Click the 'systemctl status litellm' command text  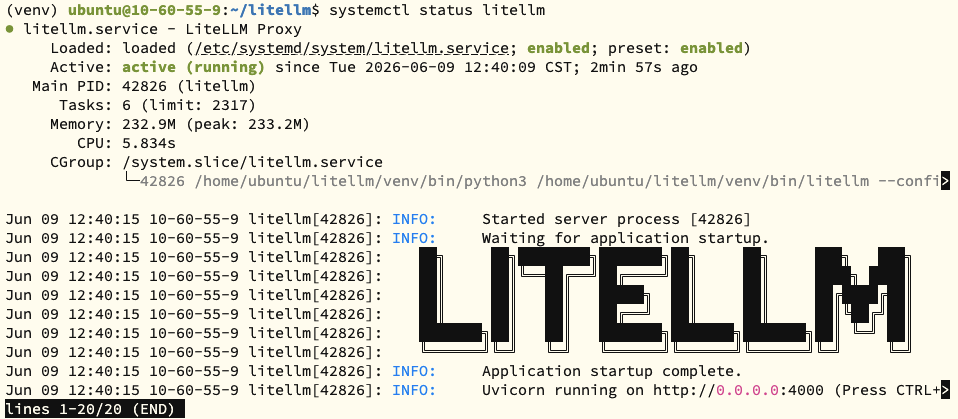[437, 10]
